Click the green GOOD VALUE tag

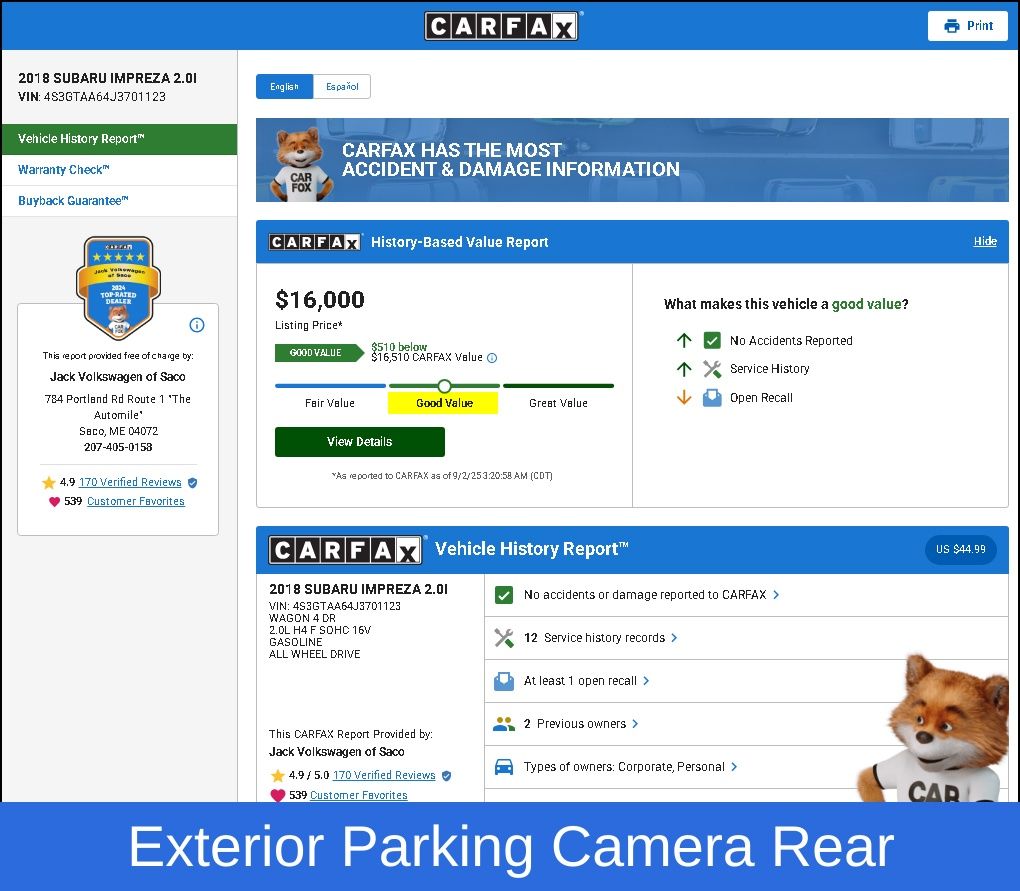click(319, 352)
